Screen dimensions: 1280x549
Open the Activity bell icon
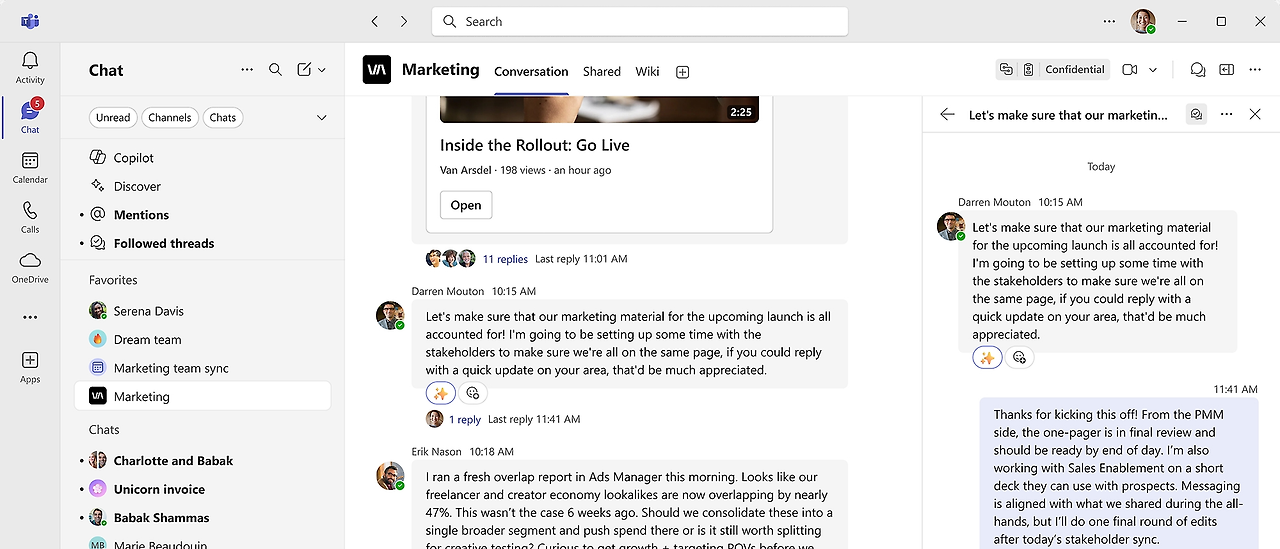[30, 67]
